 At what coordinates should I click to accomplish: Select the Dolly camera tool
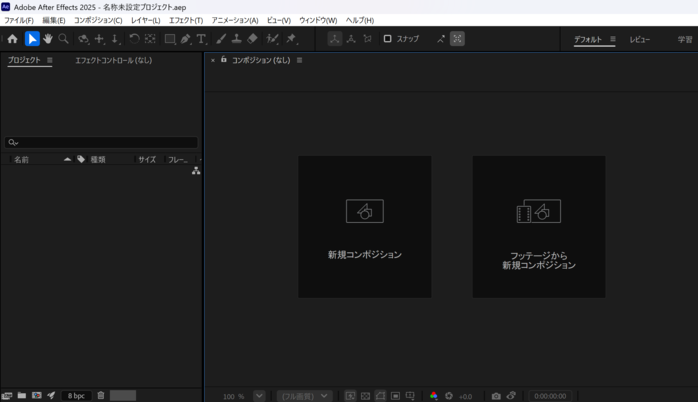point(115,39)
